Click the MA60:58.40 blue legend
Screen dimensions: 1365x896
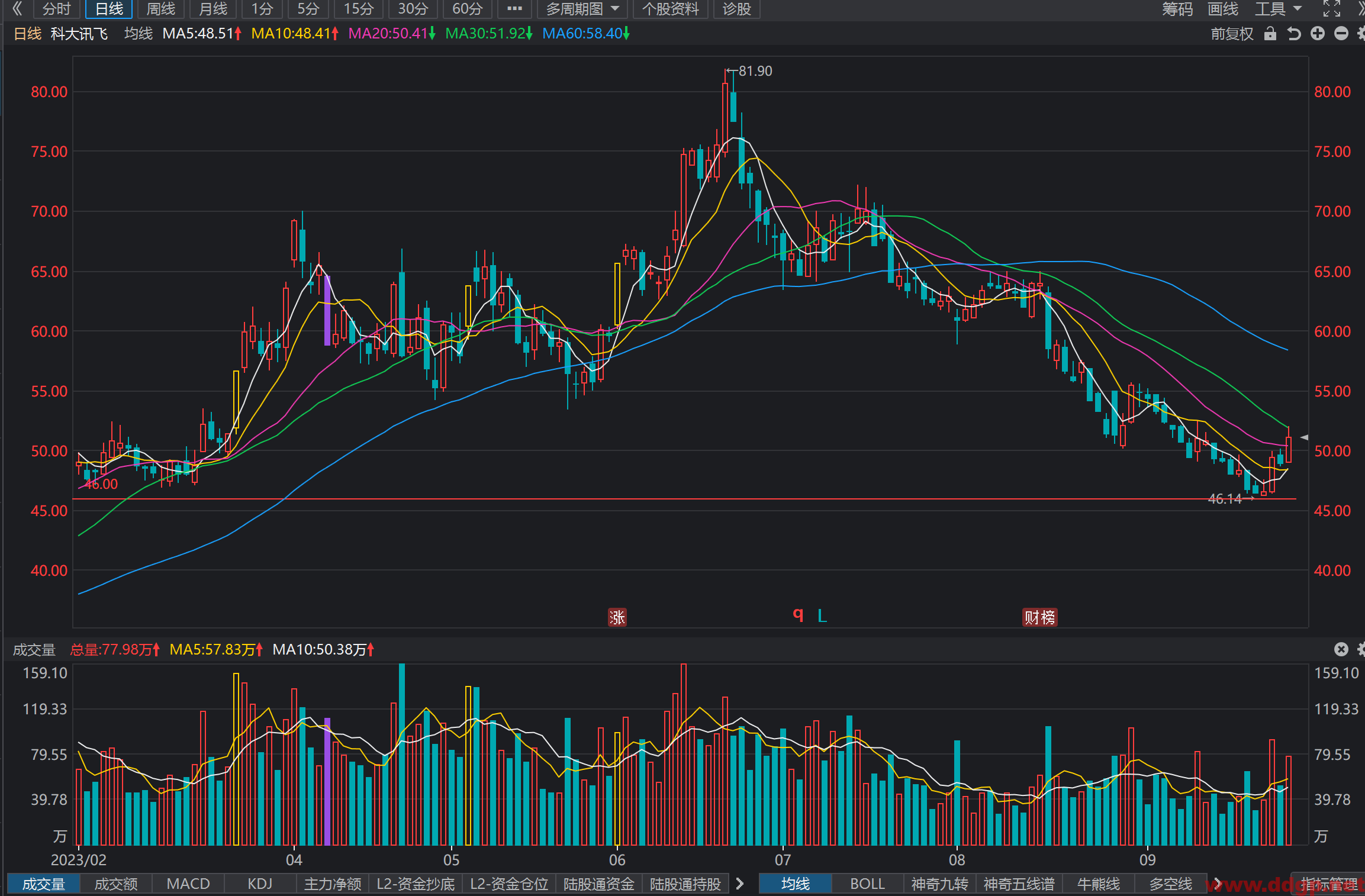[x=586, y=34]
